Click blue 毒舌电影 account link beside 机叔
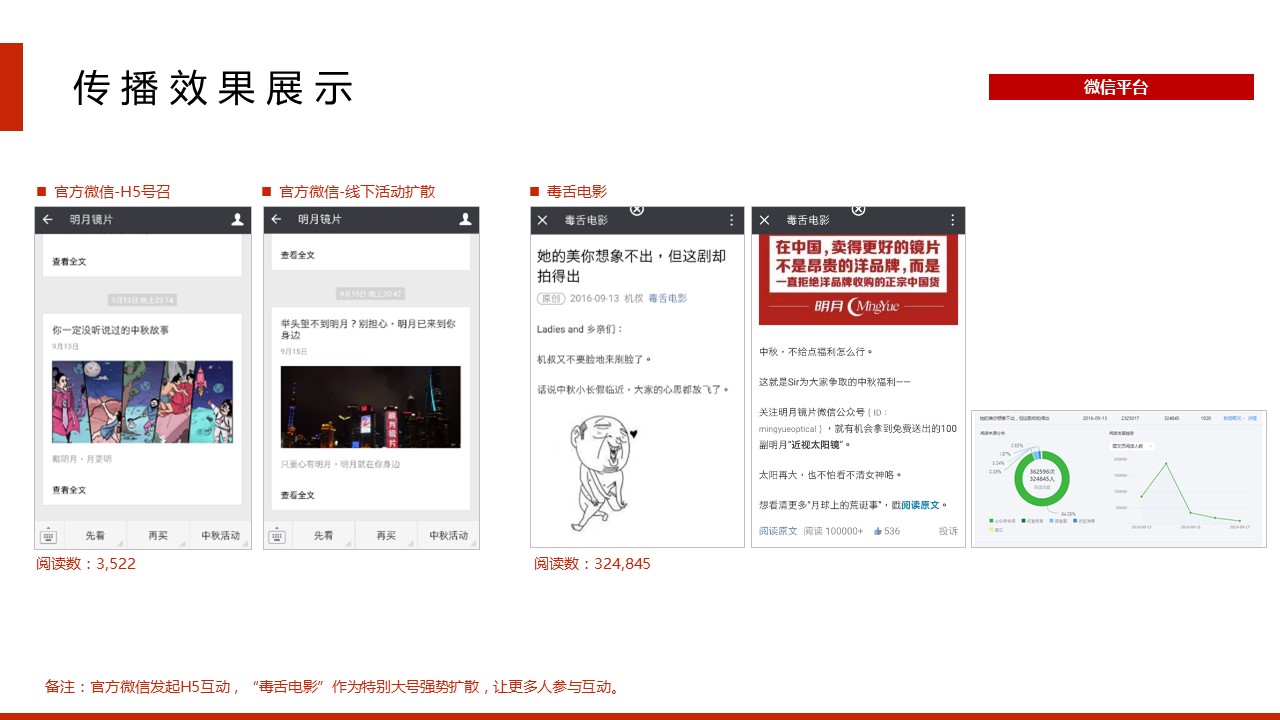 [x=668, y=298]
